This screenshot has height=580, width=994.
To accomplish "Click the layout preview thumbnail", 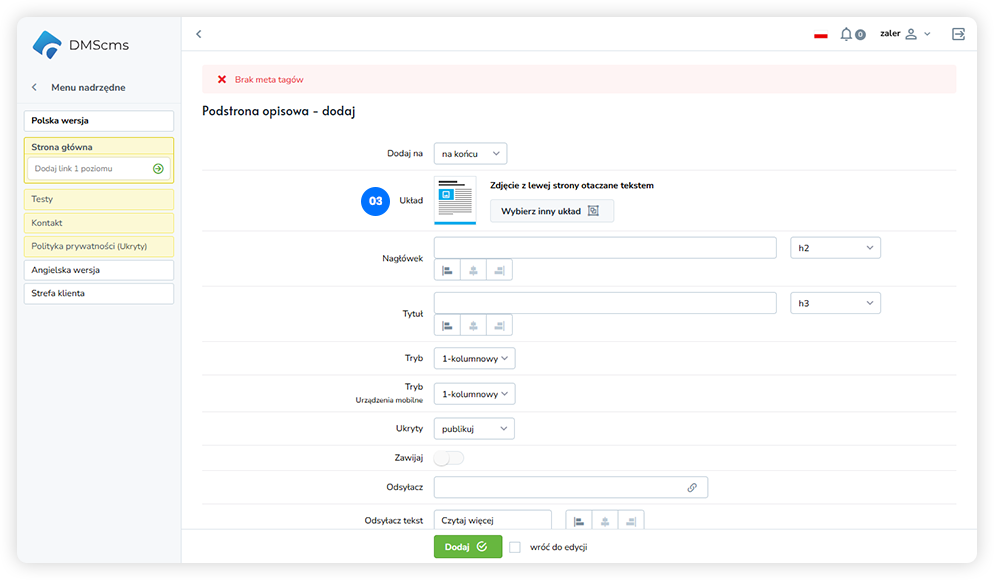I will (x=455, y=200).
